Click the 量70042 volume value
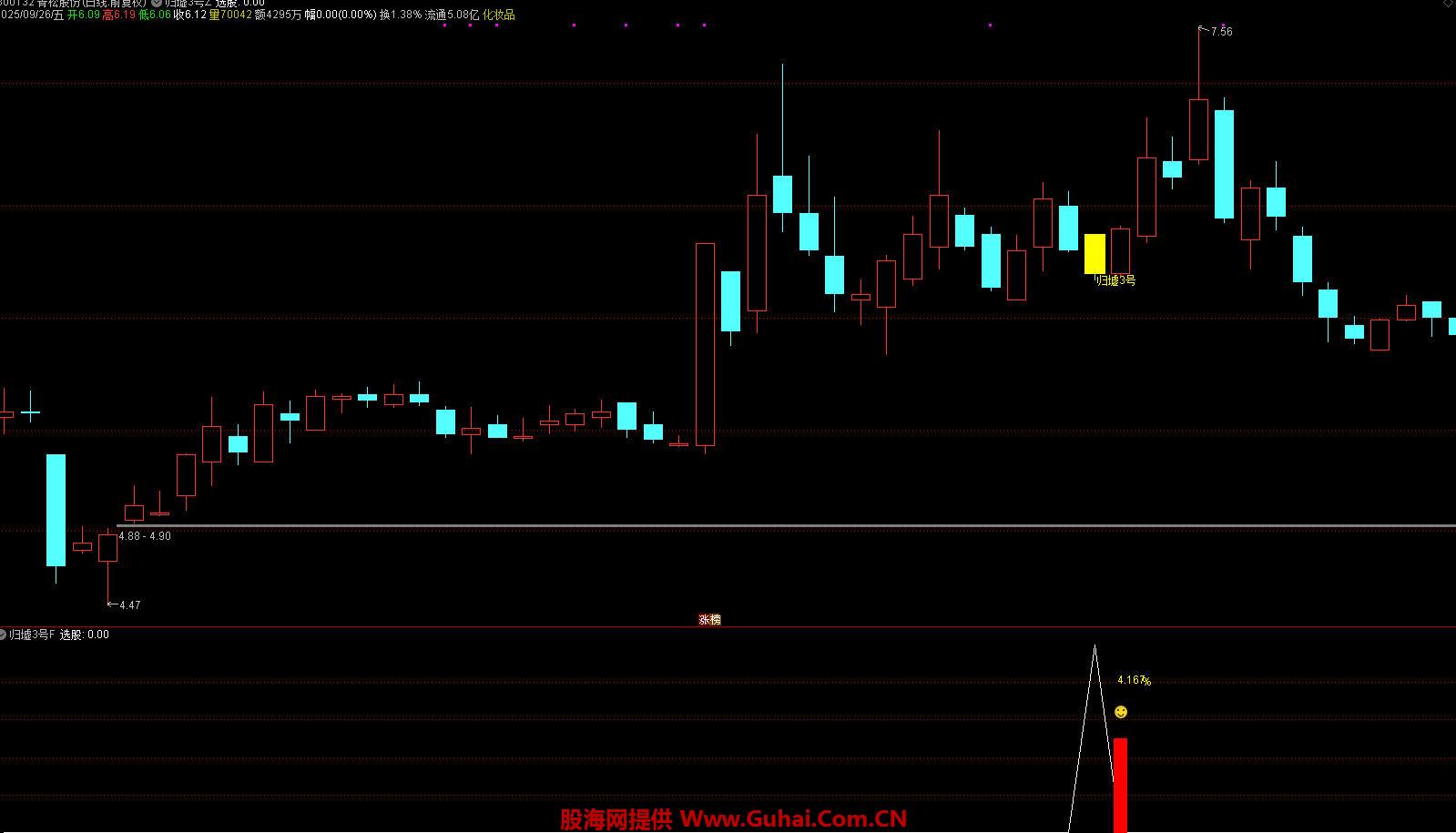This screenshot has width=1456, height=833. 230,15
